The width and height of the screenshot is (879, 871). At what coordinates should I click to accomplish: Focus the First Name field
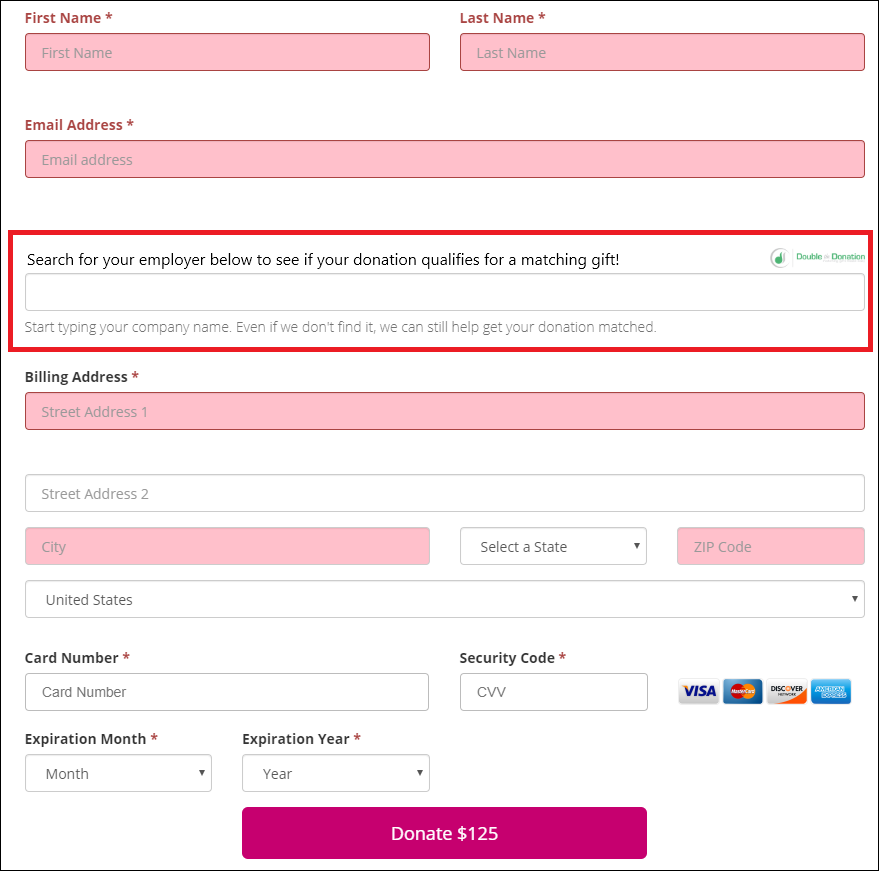(227, 53)
